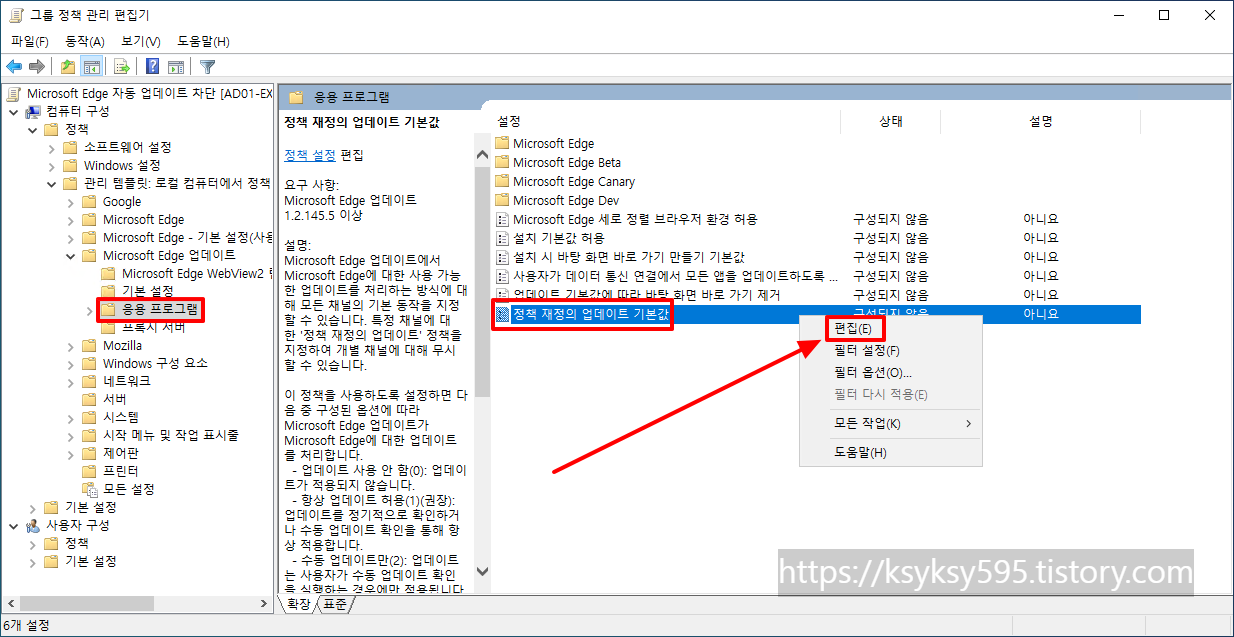The image size is (1234, 637).
Task: Click the description pane scrollbar down arrow
Action: coord(483,571)
